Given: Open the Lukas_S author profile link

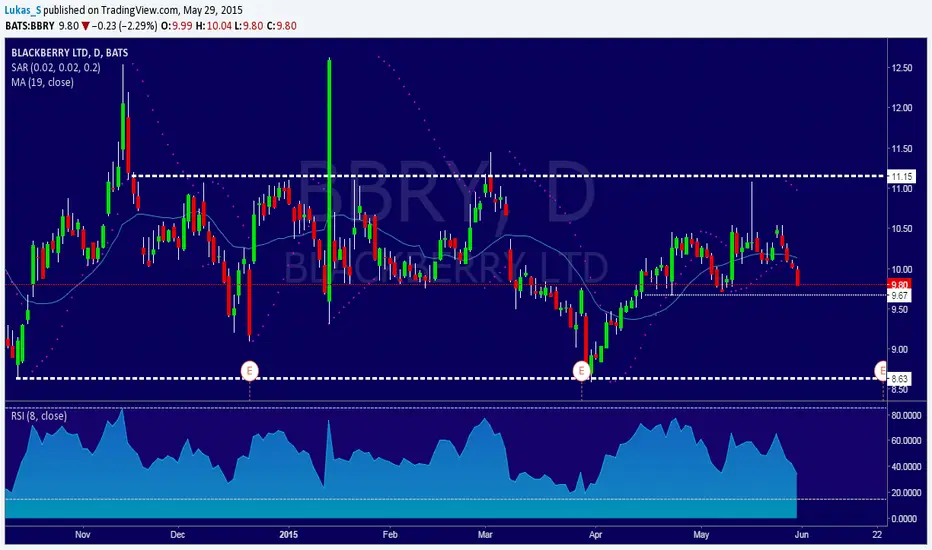Looking at the screenshot, I should pyautogui.click(x=22, y=10).
